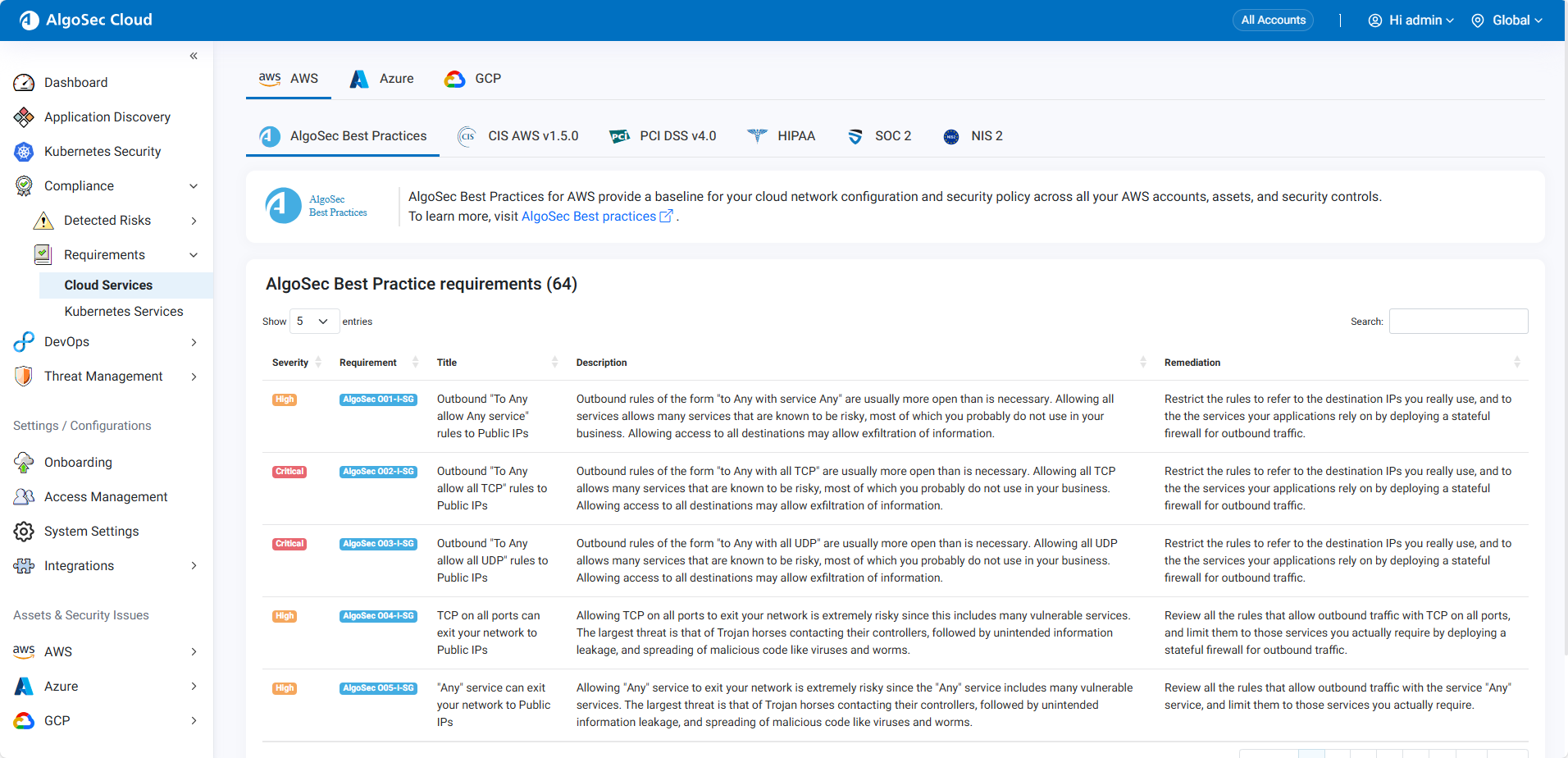The width and height of the screenshot is (1568, 758).
Task: Click the Integrations puzzle icon
Action: (x=24, y=566)
